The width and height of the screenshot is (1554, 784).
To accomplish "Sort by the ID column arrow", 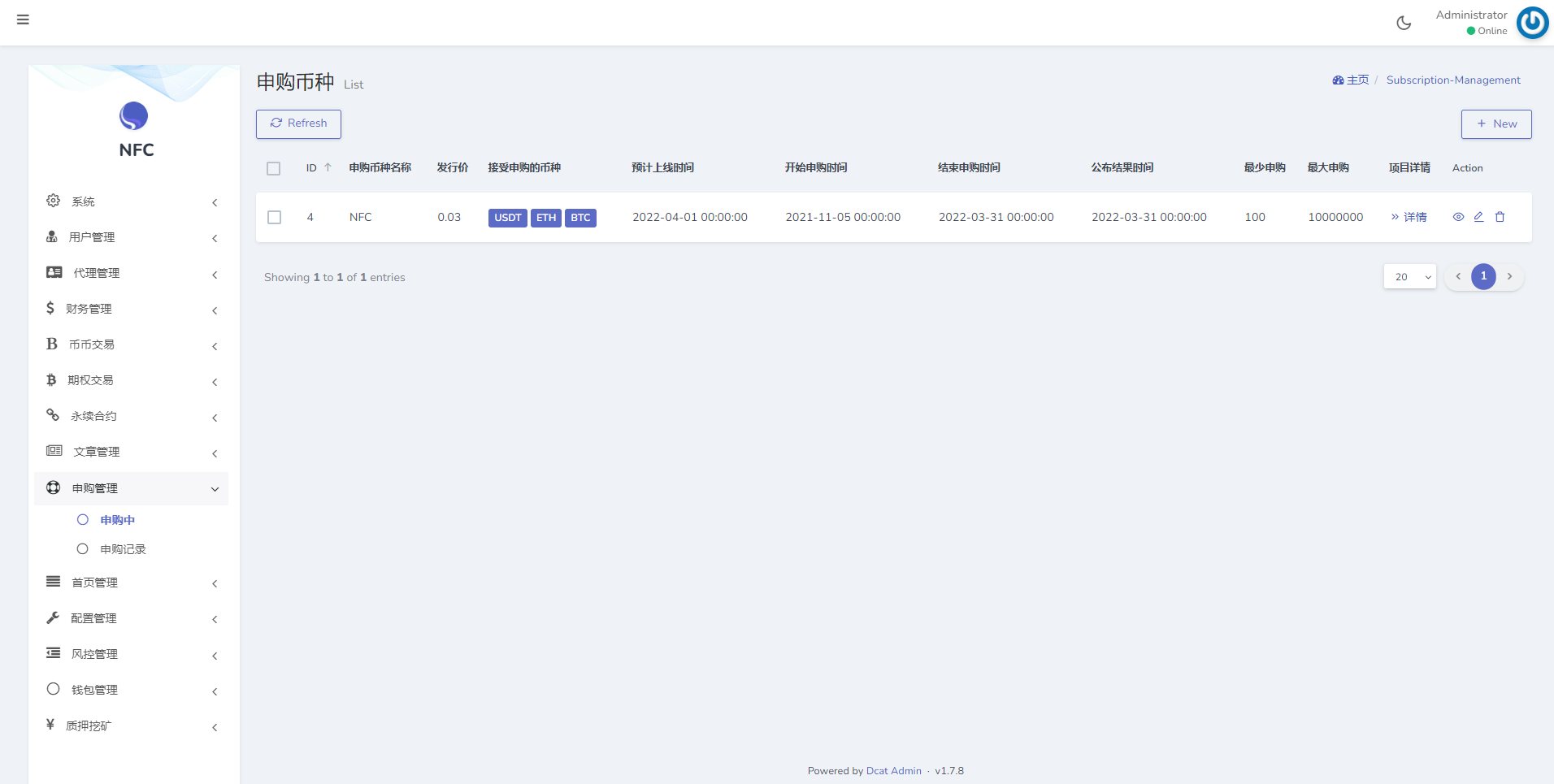I will point(328,167).
